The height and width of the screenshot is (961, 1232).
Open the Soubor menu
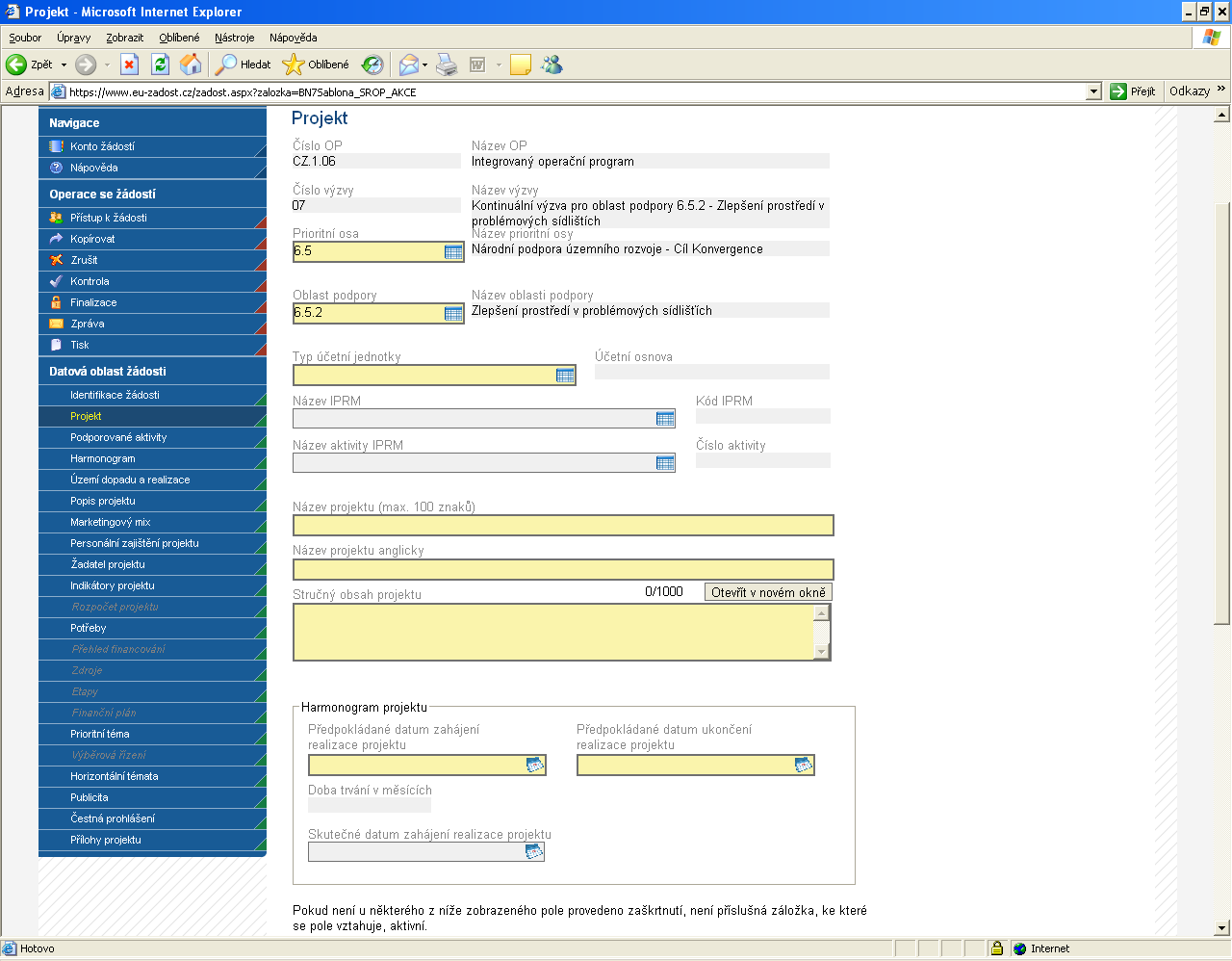pyautogui.click(x=25, y=38)
